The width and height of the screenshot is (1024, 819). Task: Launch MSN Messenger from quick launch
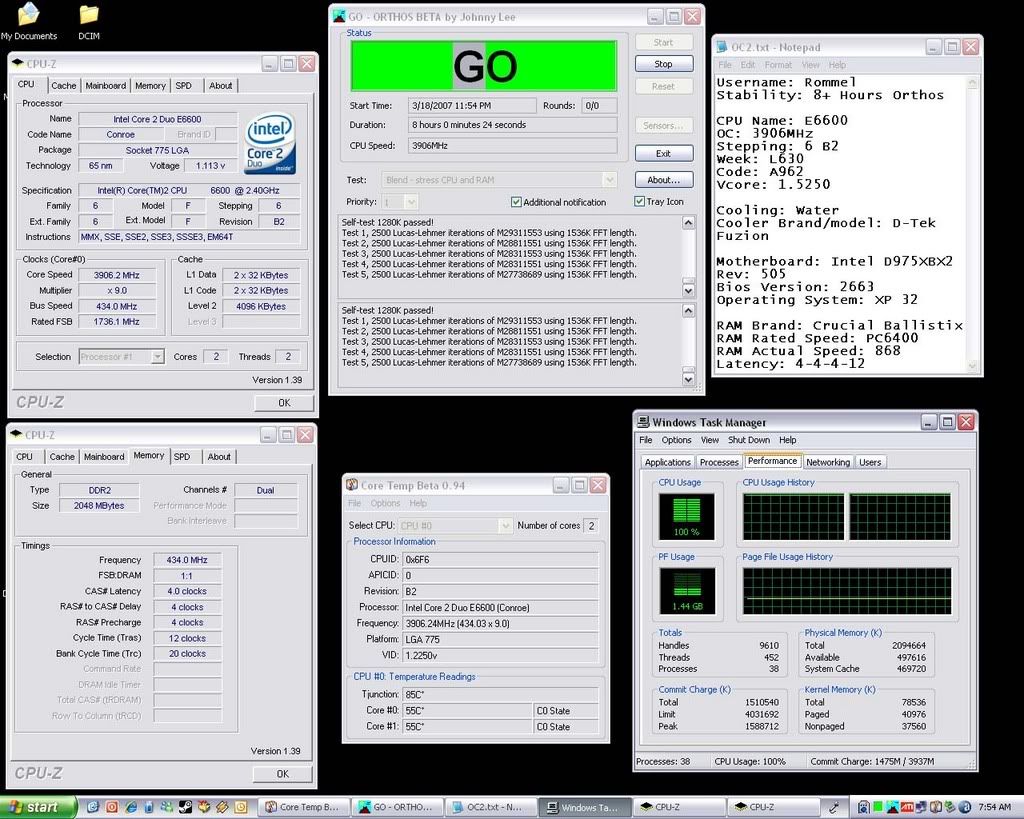tap(167, 807)
